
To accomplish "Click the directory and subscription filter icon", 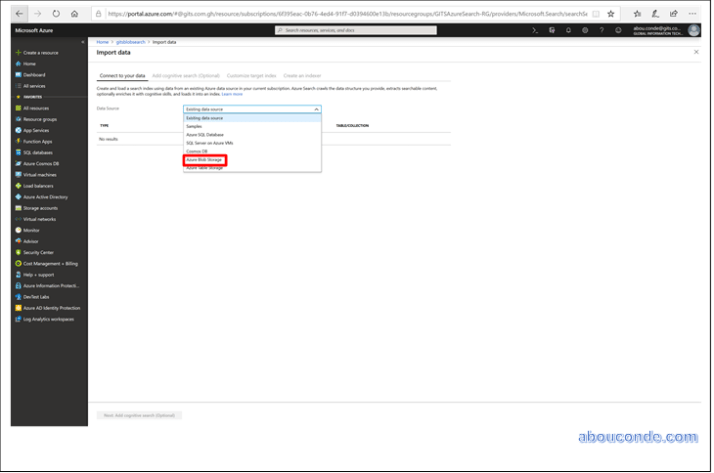I will point(552,31).
